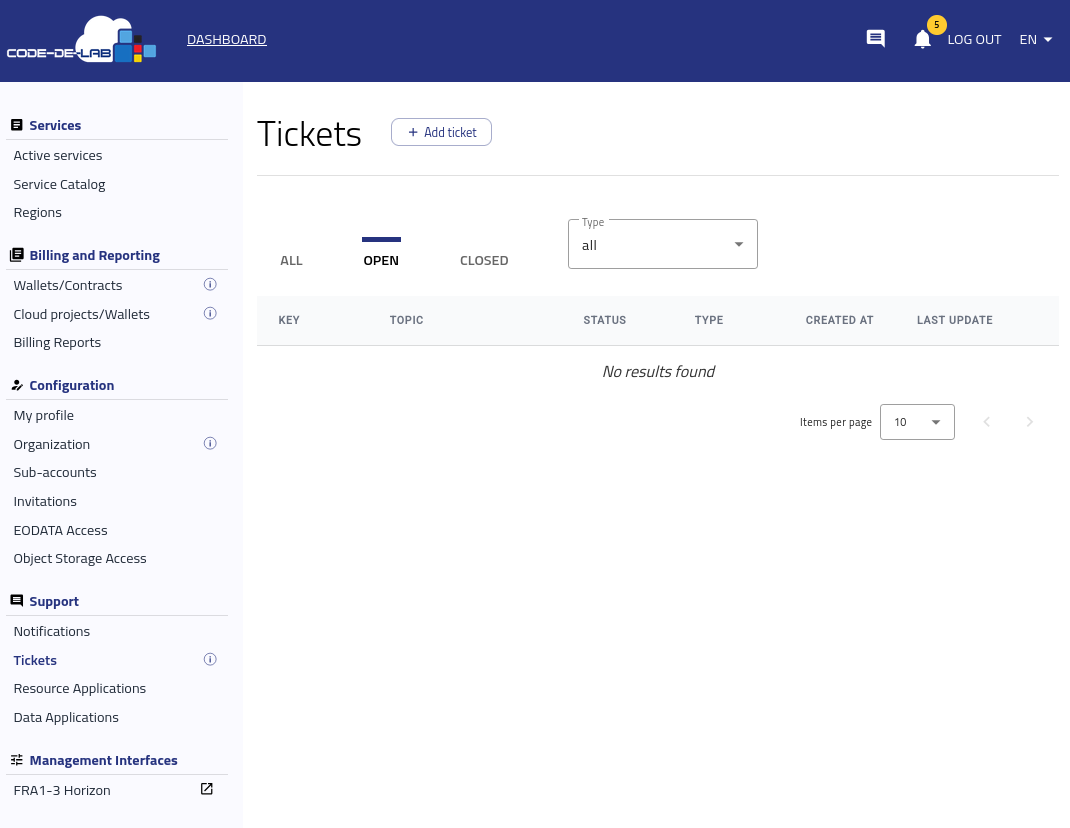Click the TYPE column header
Image resolution: width=1070 pixels, height=828 pixels.
point(709,320)
